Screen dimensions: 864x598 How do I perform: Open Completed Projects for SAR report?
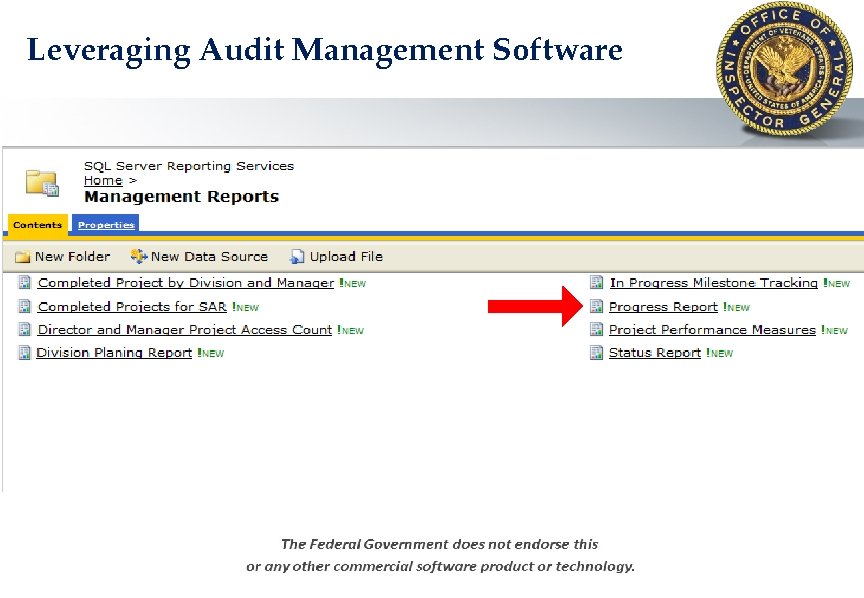132,306
